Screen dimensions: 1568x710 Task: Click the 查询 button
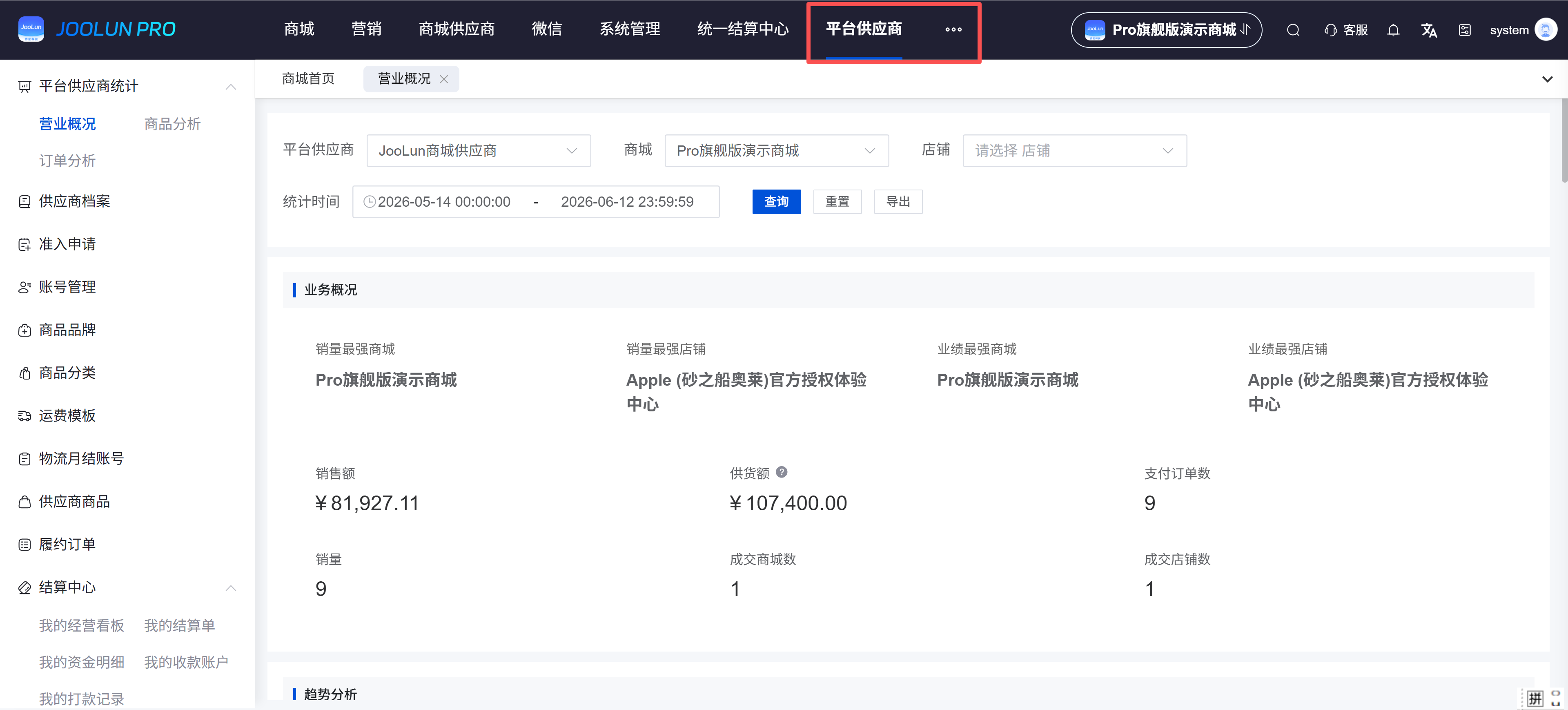point(776,201)
